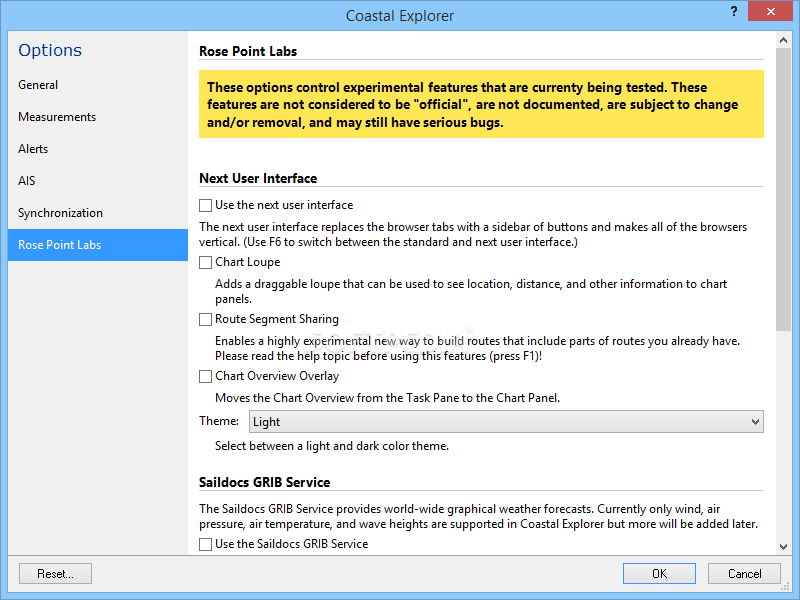Click 'Select between a light and dark color theme.'
800x600 pixels.
pyautogui.click(x=332, y=446)
